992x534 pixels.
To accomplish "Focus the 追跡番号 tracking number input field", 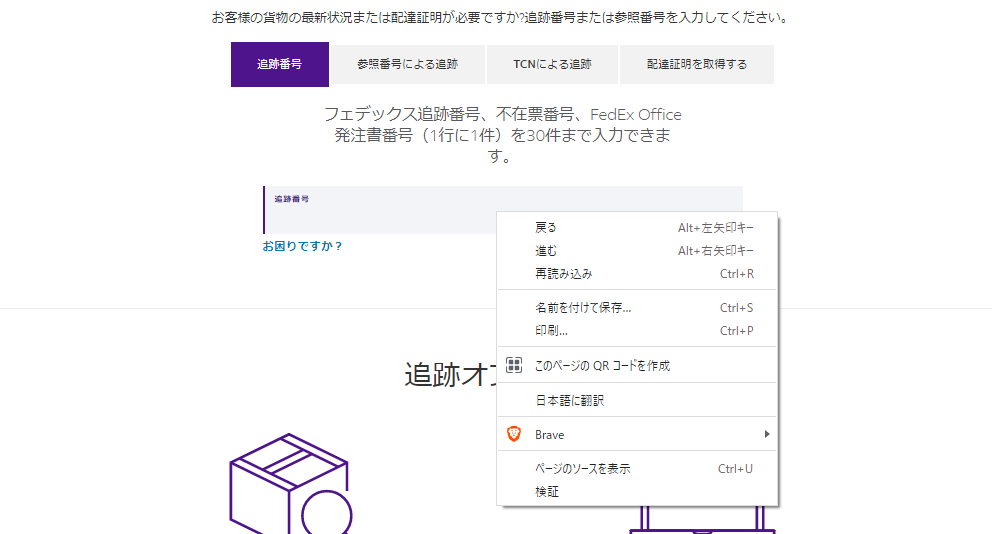I will tap(380, 215).
